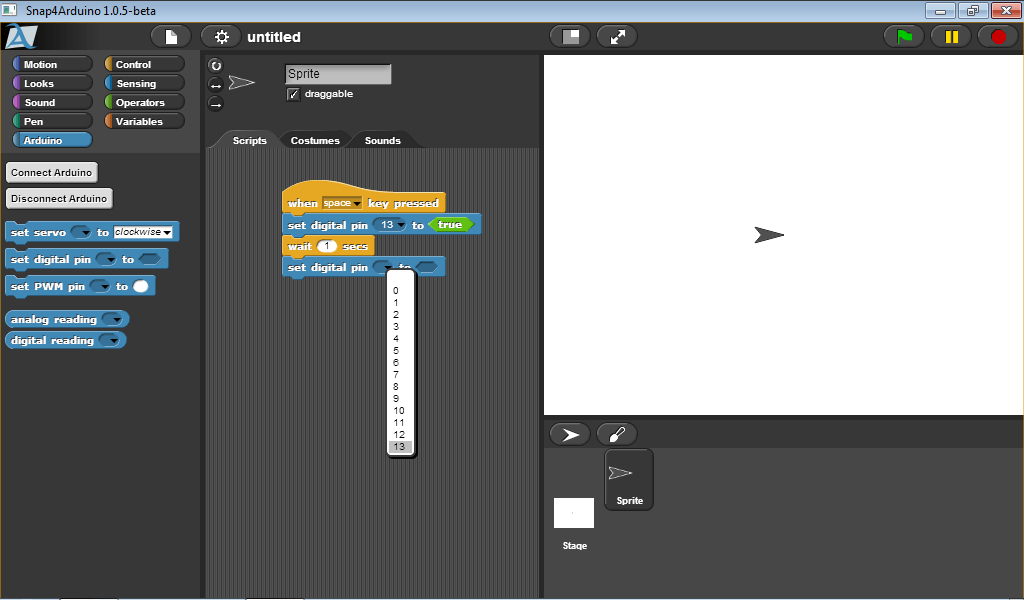
Task: Switch to full-screen presentation mode
Action: [617, 37]
